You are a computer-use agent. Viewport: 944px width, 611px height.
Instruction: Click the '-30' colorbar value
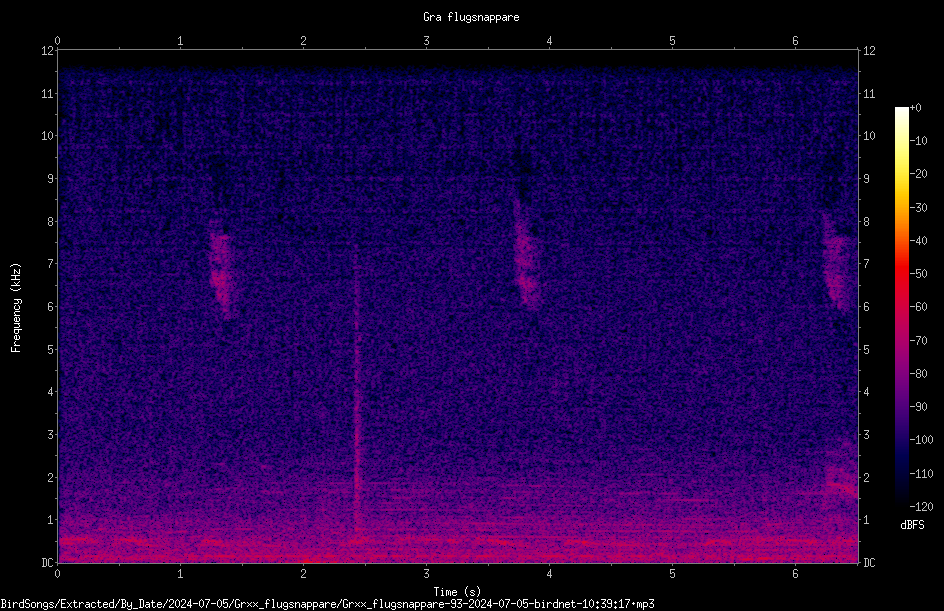[x=918, y=208]
